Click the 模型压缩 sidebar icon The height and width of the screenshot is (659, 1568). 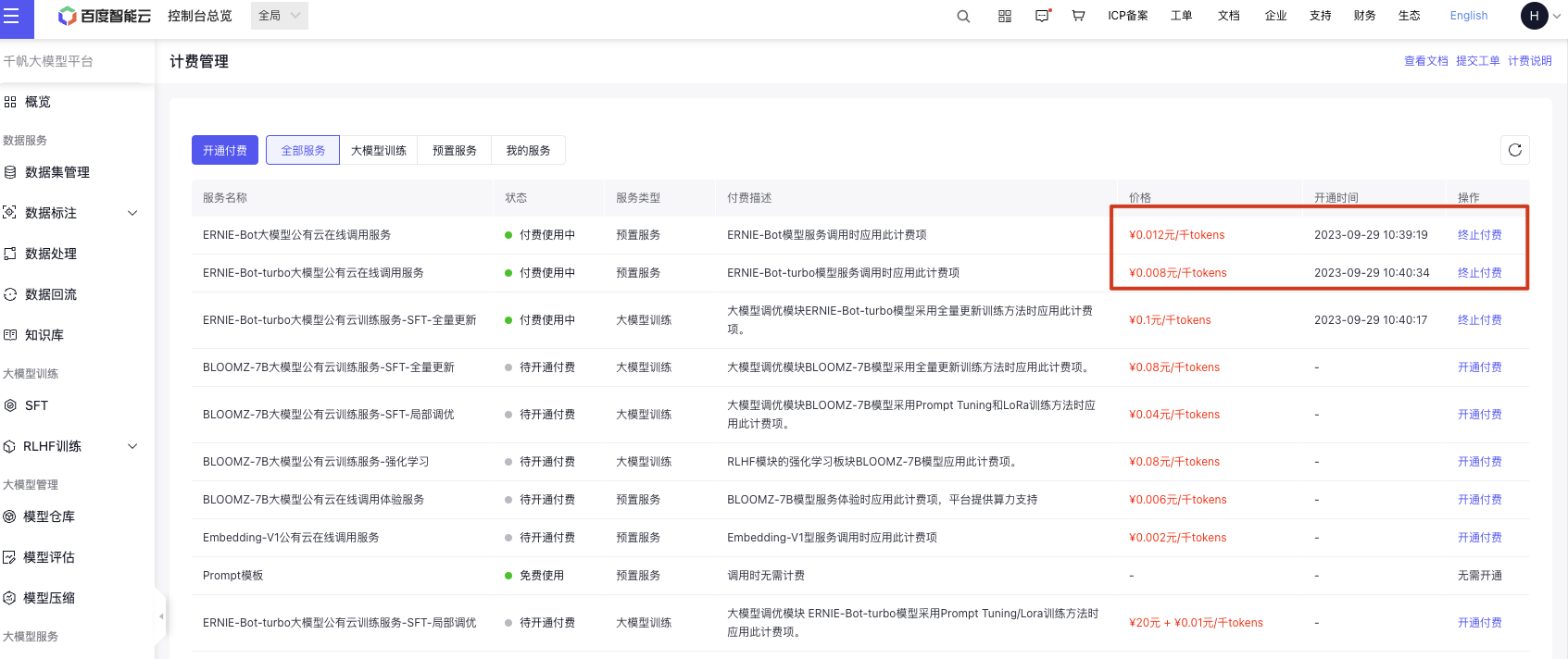10,598
